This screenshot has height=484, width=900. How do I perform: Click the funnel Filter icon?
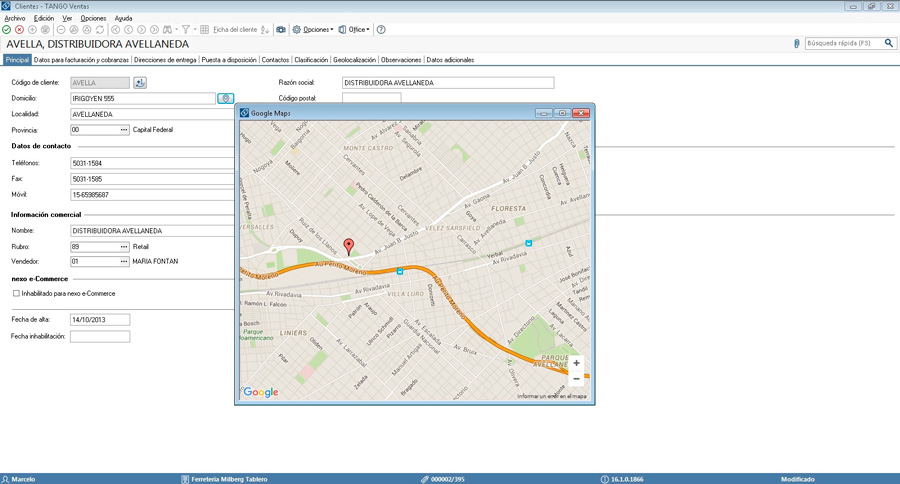coord(186,30)
